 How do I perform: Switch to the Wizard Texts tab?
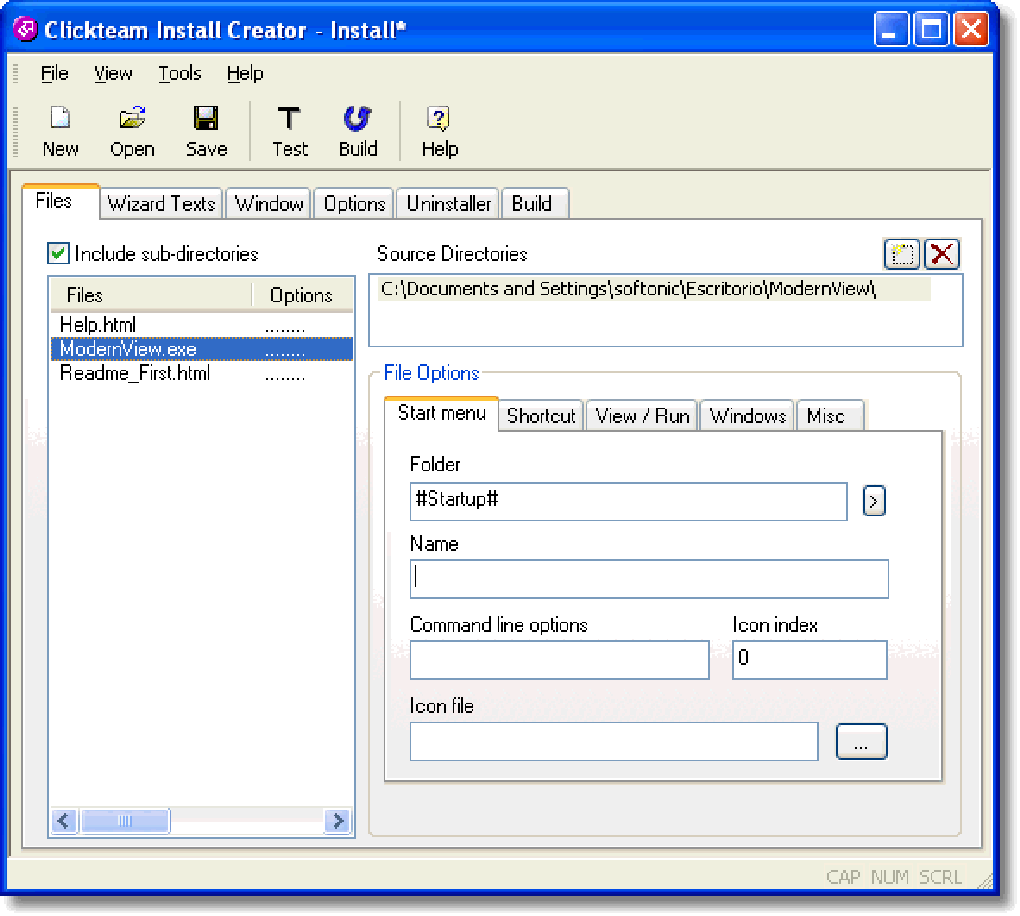pos(161,204)
